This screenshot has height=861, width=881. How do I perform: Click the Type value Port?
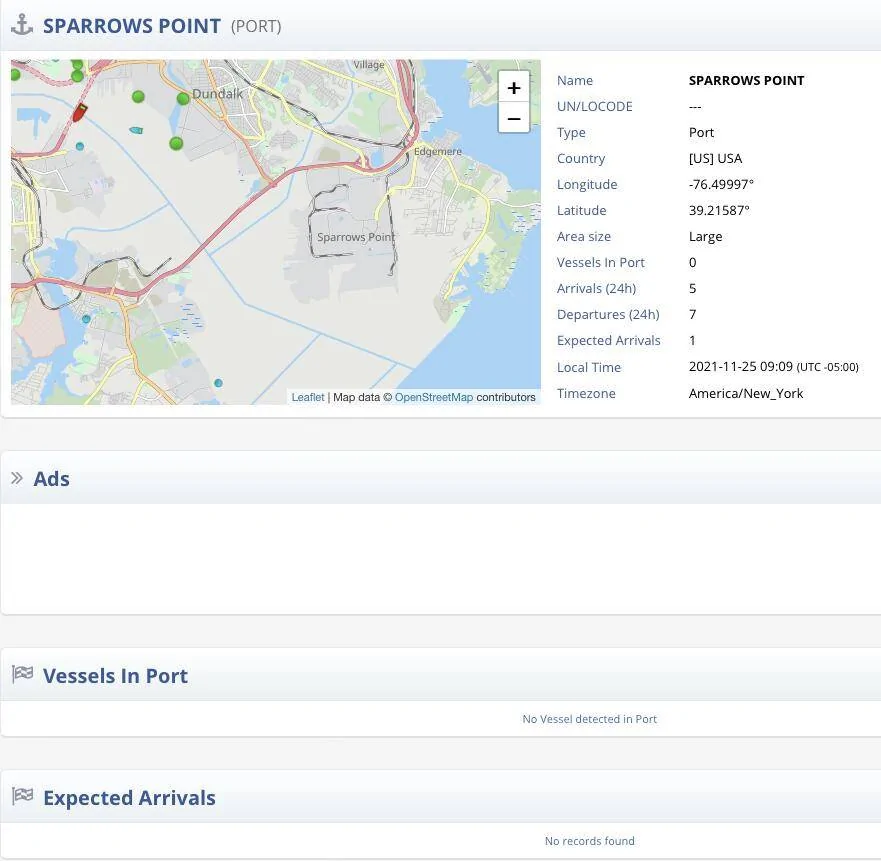pyautogui.click(x=701, y=133)
